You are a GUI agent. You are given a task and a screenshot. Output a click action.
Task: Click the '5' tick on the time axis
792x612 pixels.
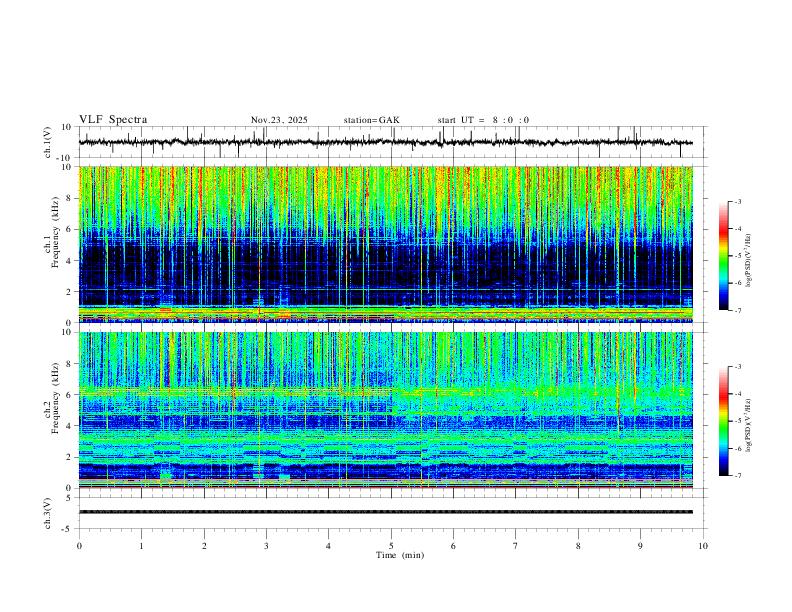coord(391,546)
